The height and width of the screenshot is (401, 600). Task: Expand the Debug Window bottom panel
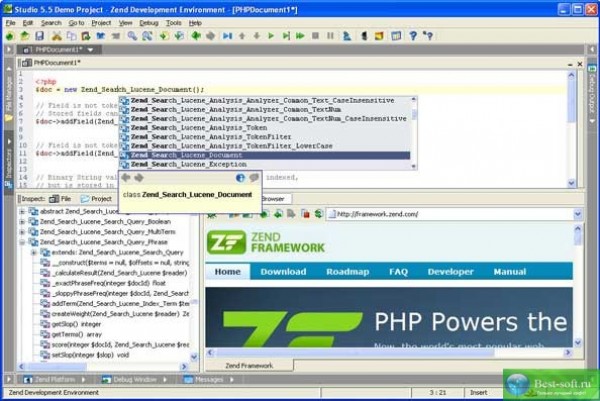165,380
